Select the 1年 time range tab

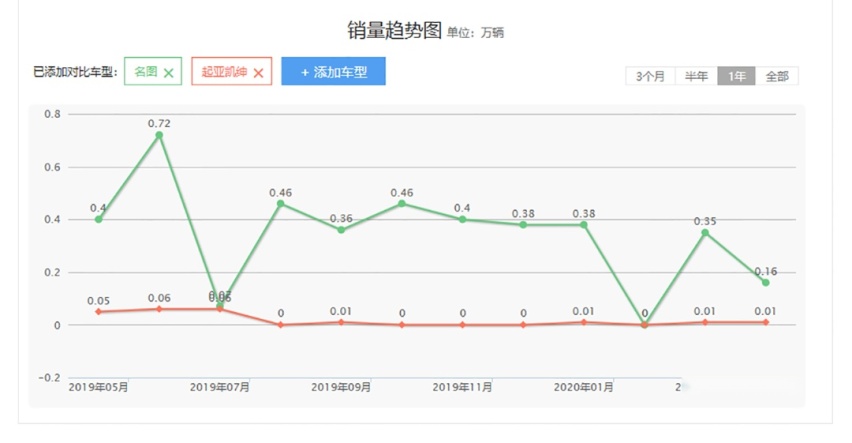(736, 76)
